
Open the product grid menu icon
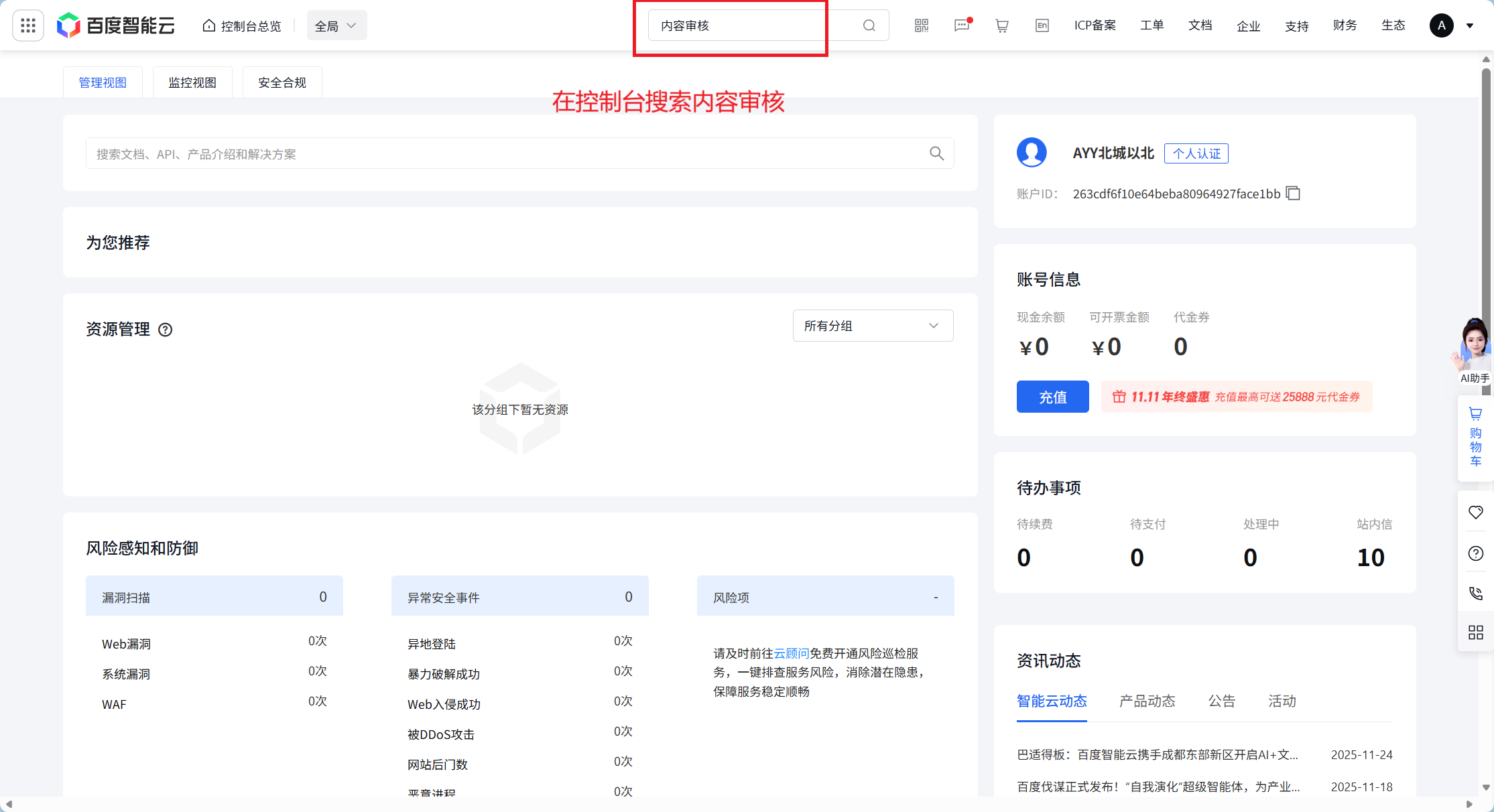click(28, 25)
